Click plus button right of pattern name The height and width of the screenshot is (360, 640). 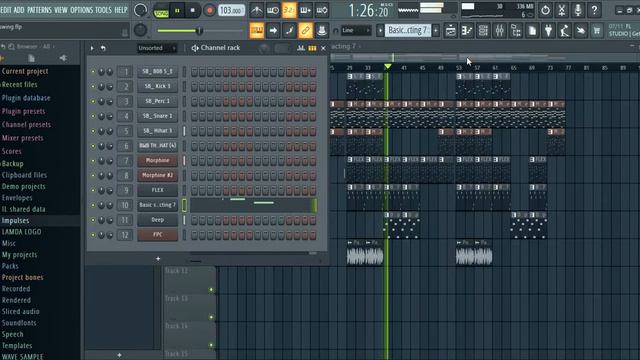[x=436, y=30]
